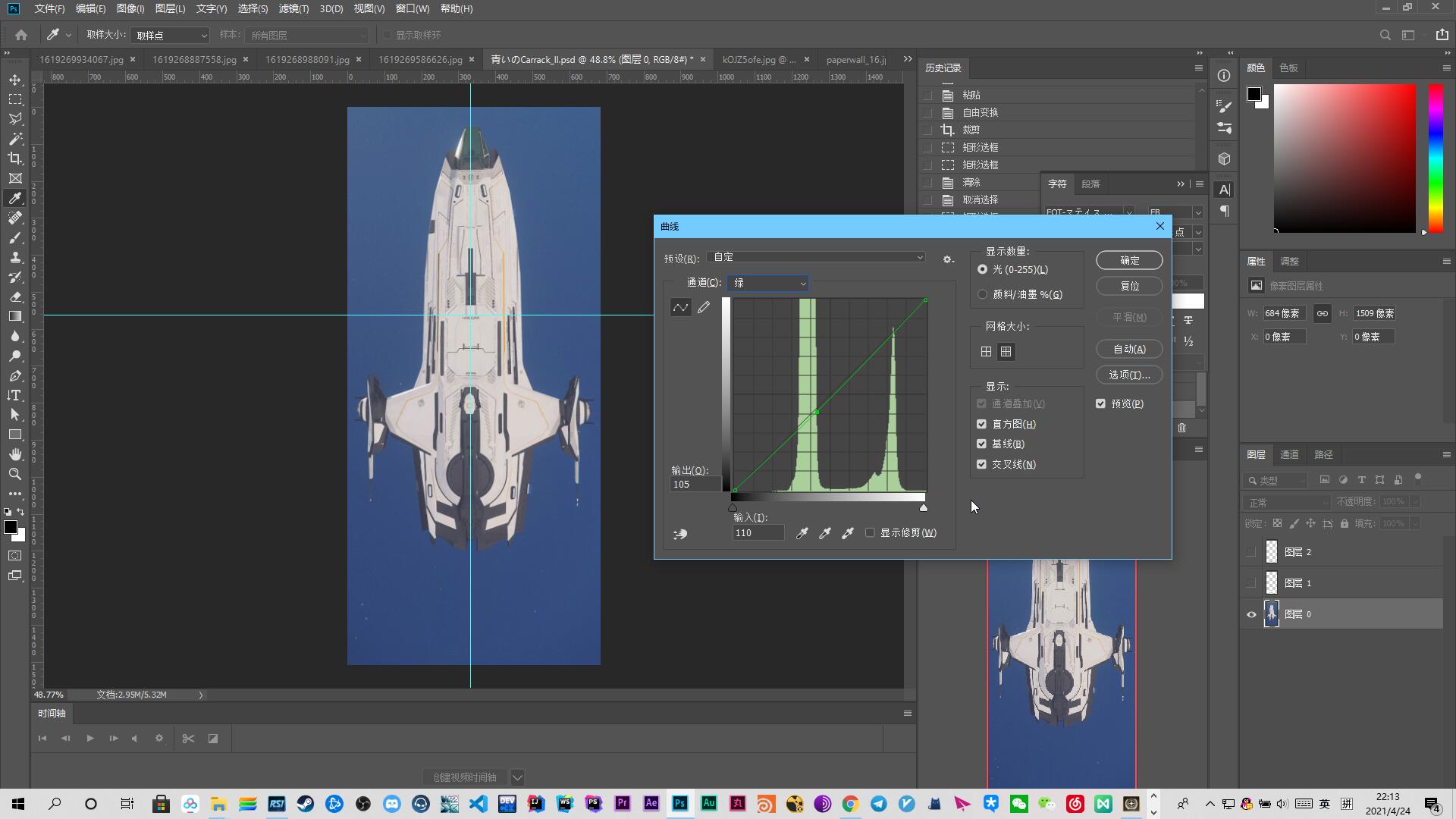This screenshot has height=819, width=1456.
Task: Show layer 图层 2 visibility box
Action: coord(1251,552)
